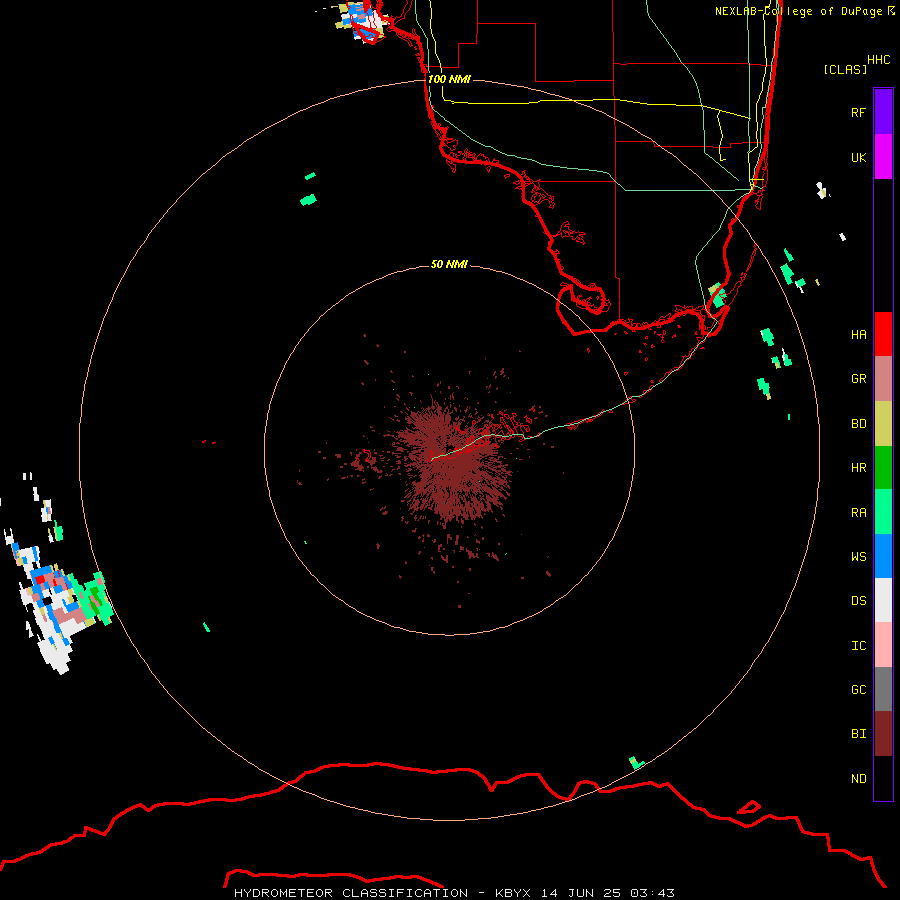Click the BI legend label

pyautogui.click(x=858, y=734)
